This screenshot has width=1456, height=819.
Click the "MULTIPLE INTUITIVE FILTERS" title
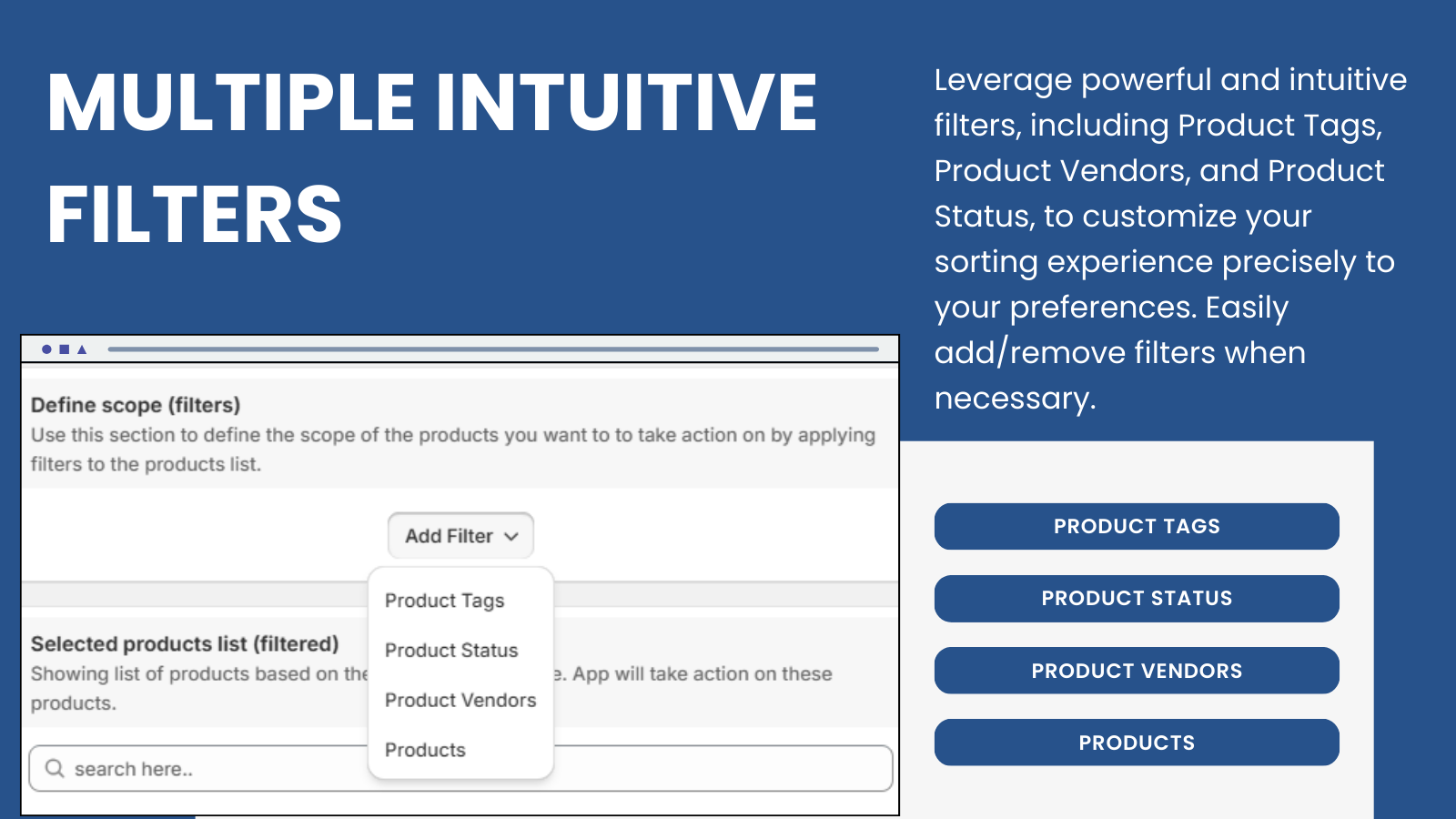pyautogui.click(x=432, y=157)
